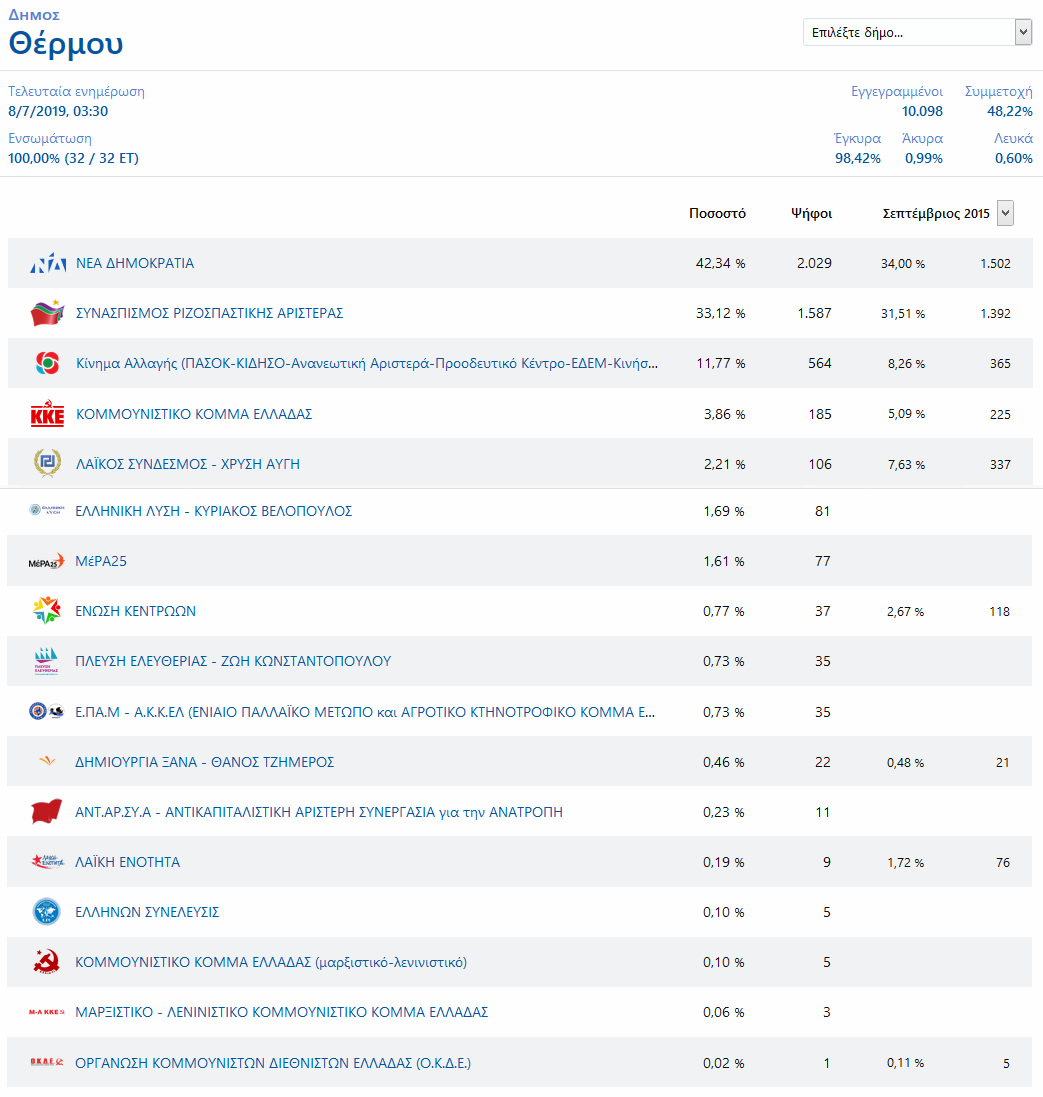Click the red KKE party logo
This screenshot has width=1043, height=1097.
pos(48,413)
